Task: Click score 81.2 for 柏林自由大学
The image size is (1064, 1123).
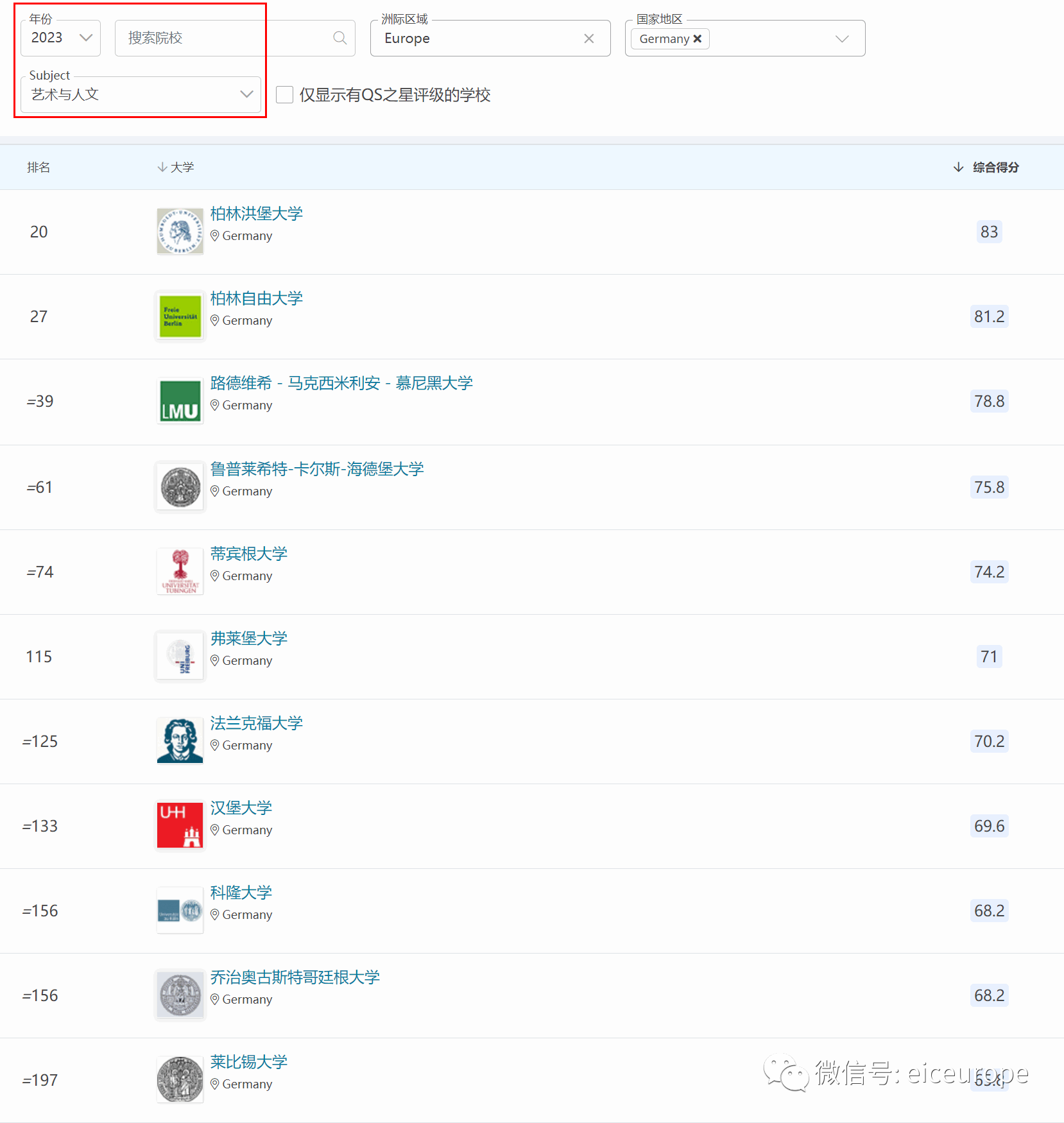Action: click(989, 316)
